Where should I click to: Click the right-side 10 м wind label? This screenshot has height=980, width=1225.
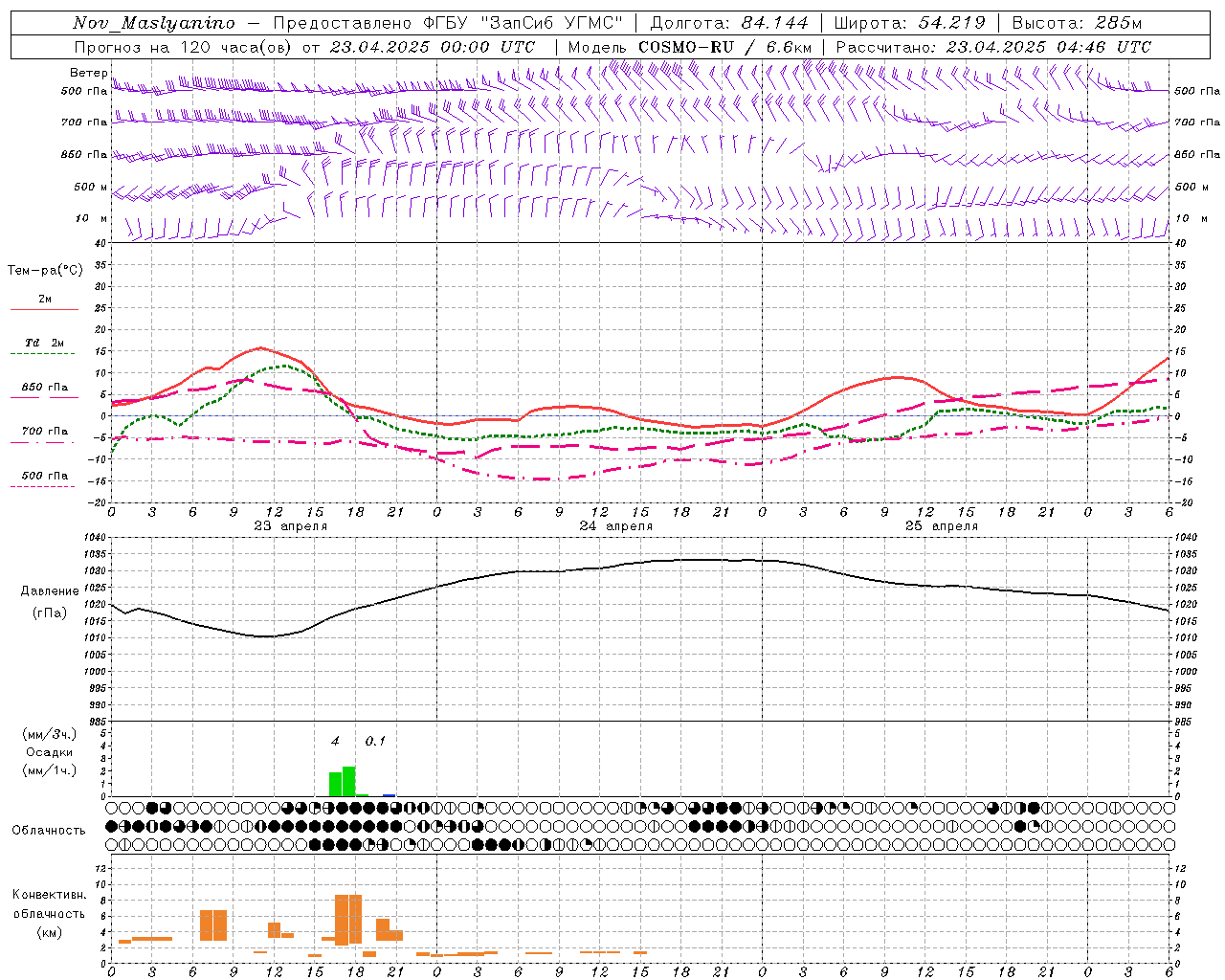pos(1191,218)
